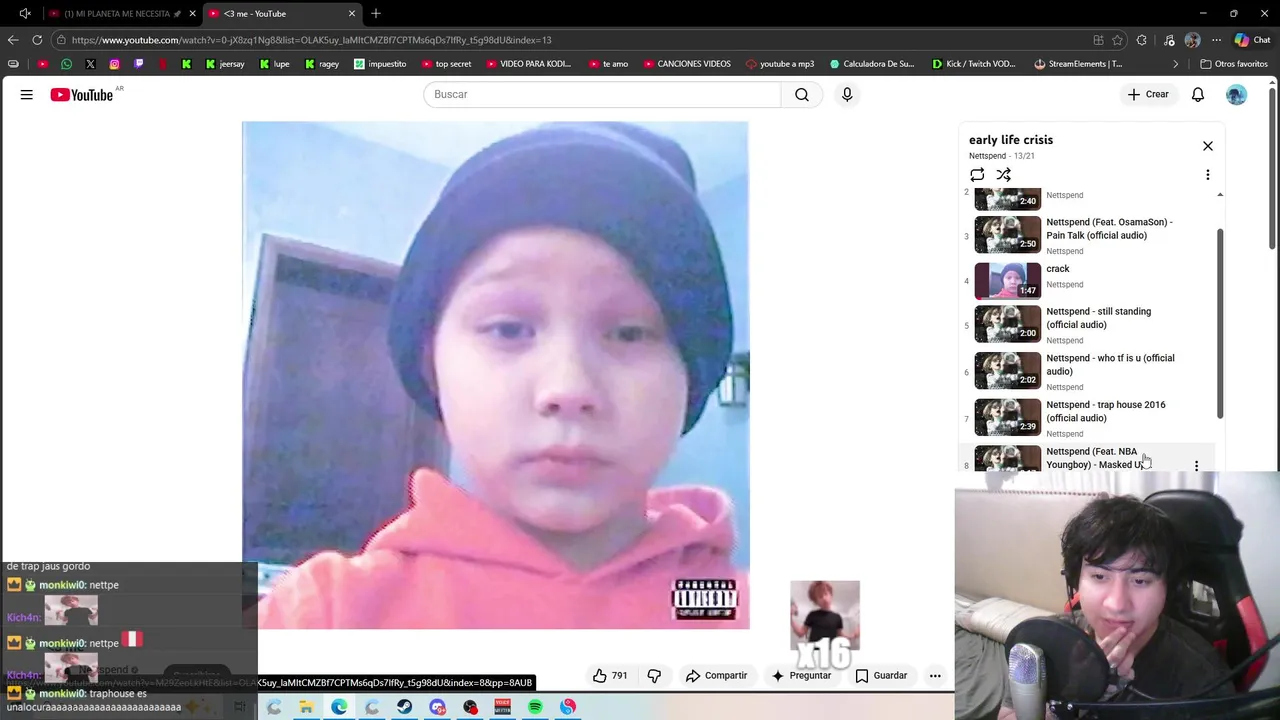Viewport: 1280px width, 720px height.
Task: Open a new browser tab
Action: coord(376,14)
